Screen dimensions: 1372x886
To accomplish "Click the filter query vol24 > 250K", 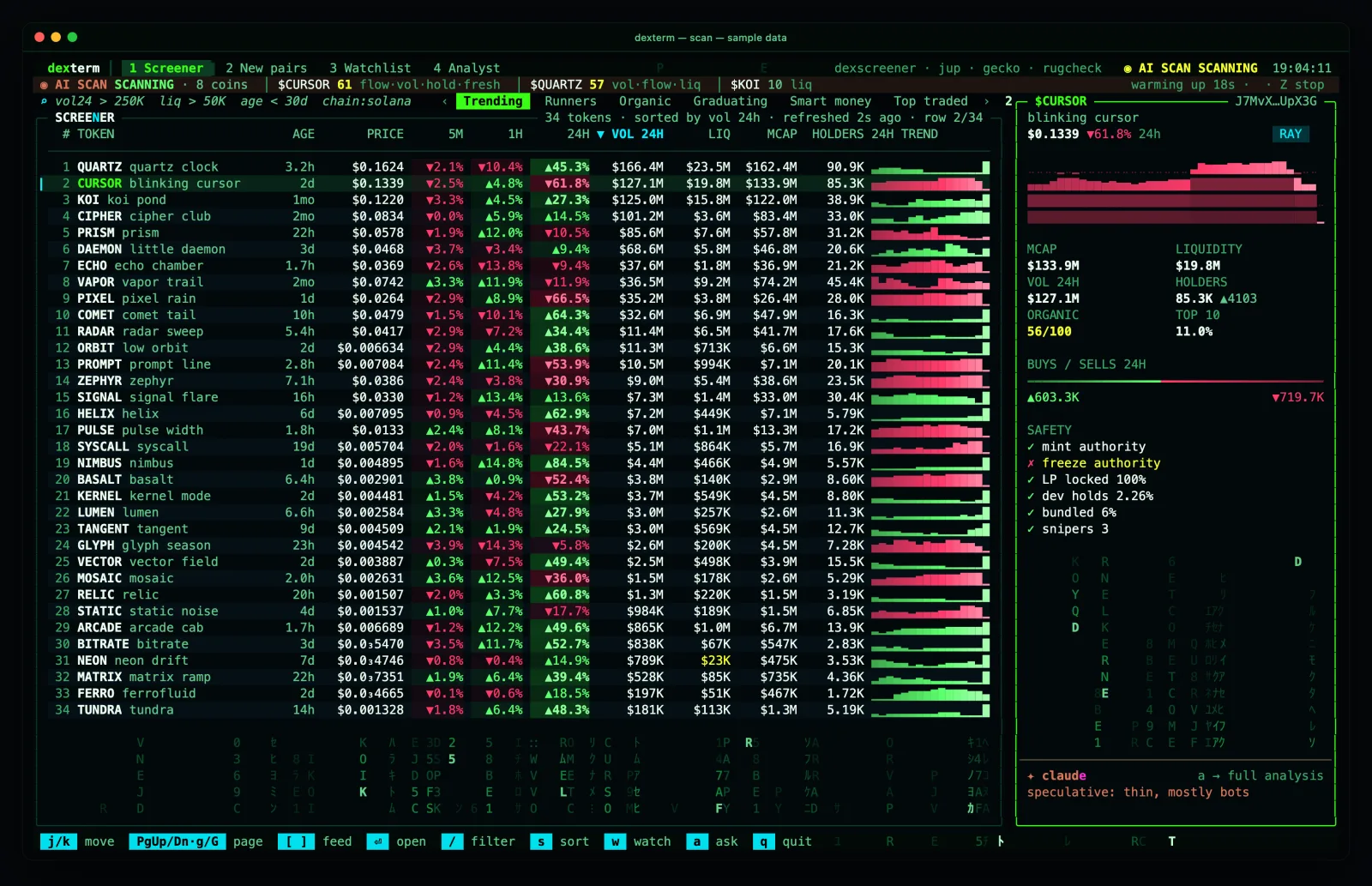I will pyautogui.click(x=99, y=101).
